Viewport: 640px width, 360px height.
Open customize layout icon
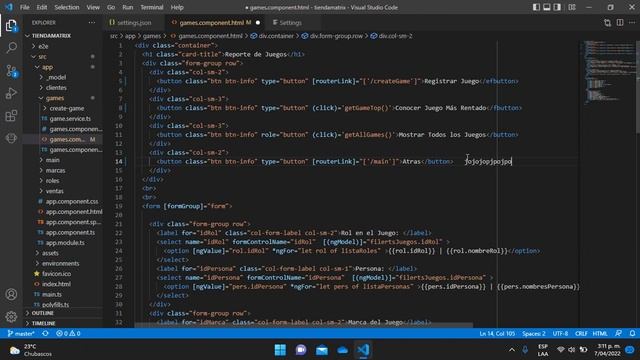572,7
